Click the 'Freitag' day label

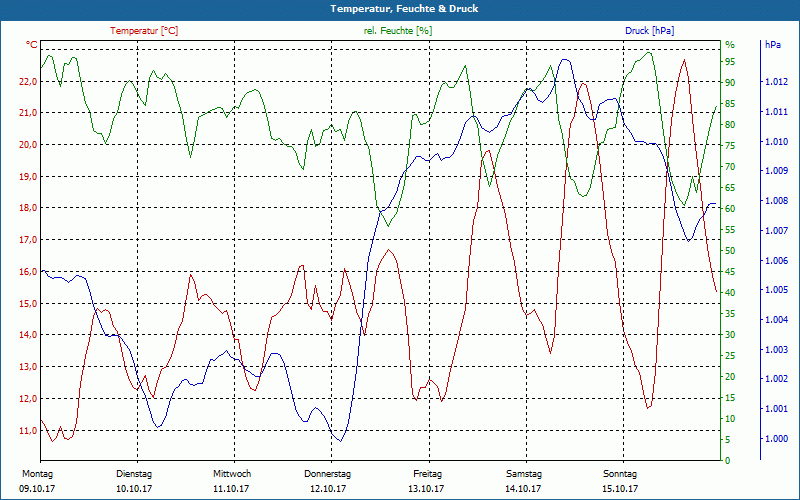click(428, 474)
